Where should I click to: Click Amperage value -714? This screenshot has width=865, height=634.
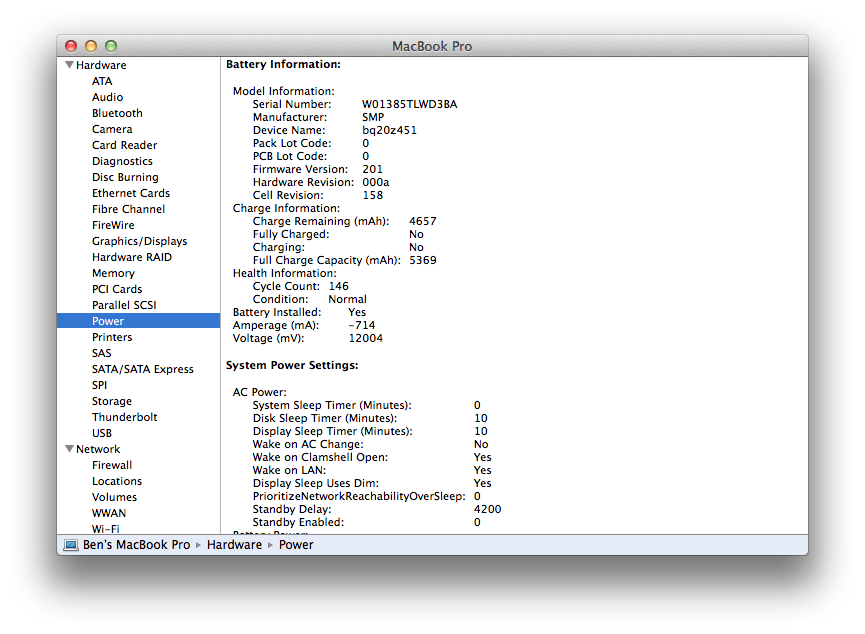[x=362, y=326]
